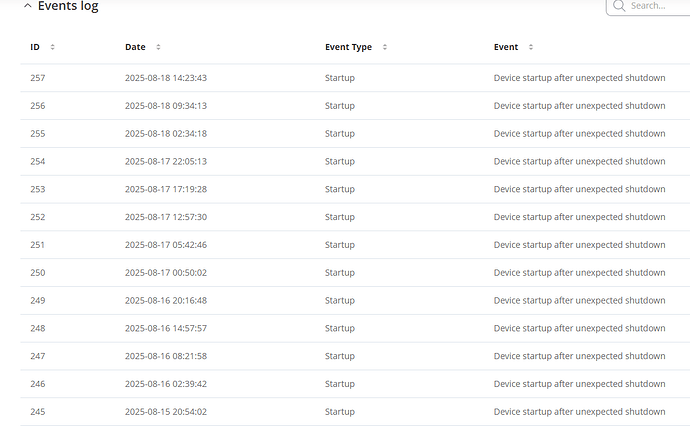Image resolution: width=690 pixels, height=429 pixels.
Task: Sort by Event Type column arrows
Action: coord(385,47)
